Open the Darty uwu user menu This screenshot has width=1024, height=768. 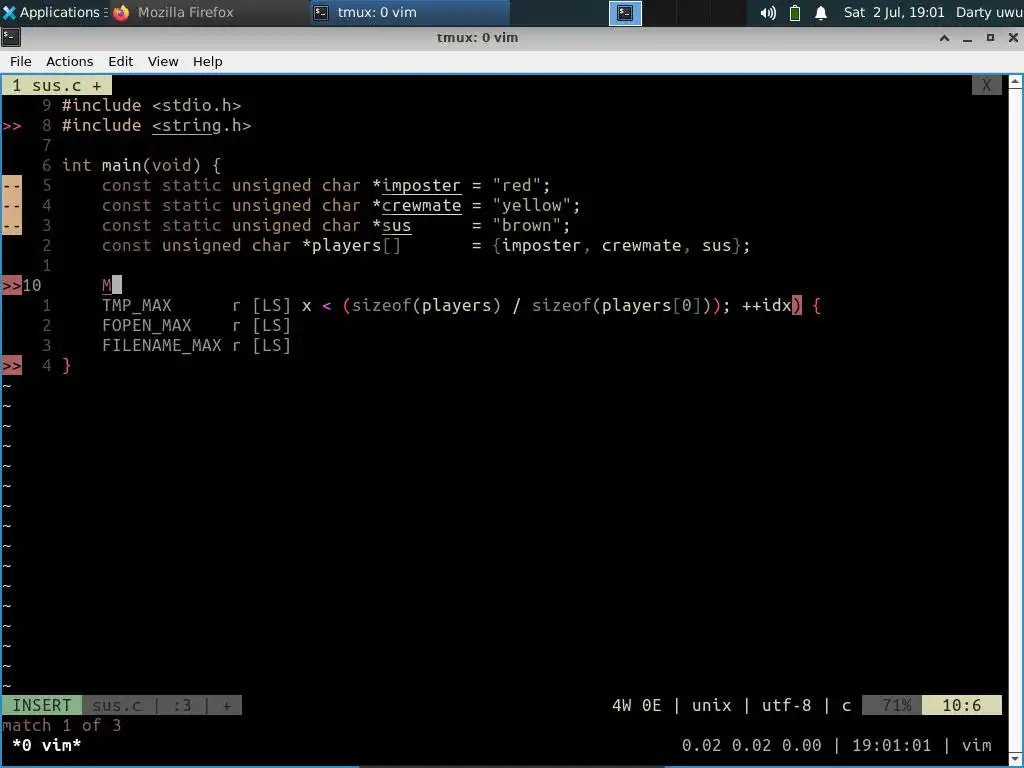click(x=989, y=12)
